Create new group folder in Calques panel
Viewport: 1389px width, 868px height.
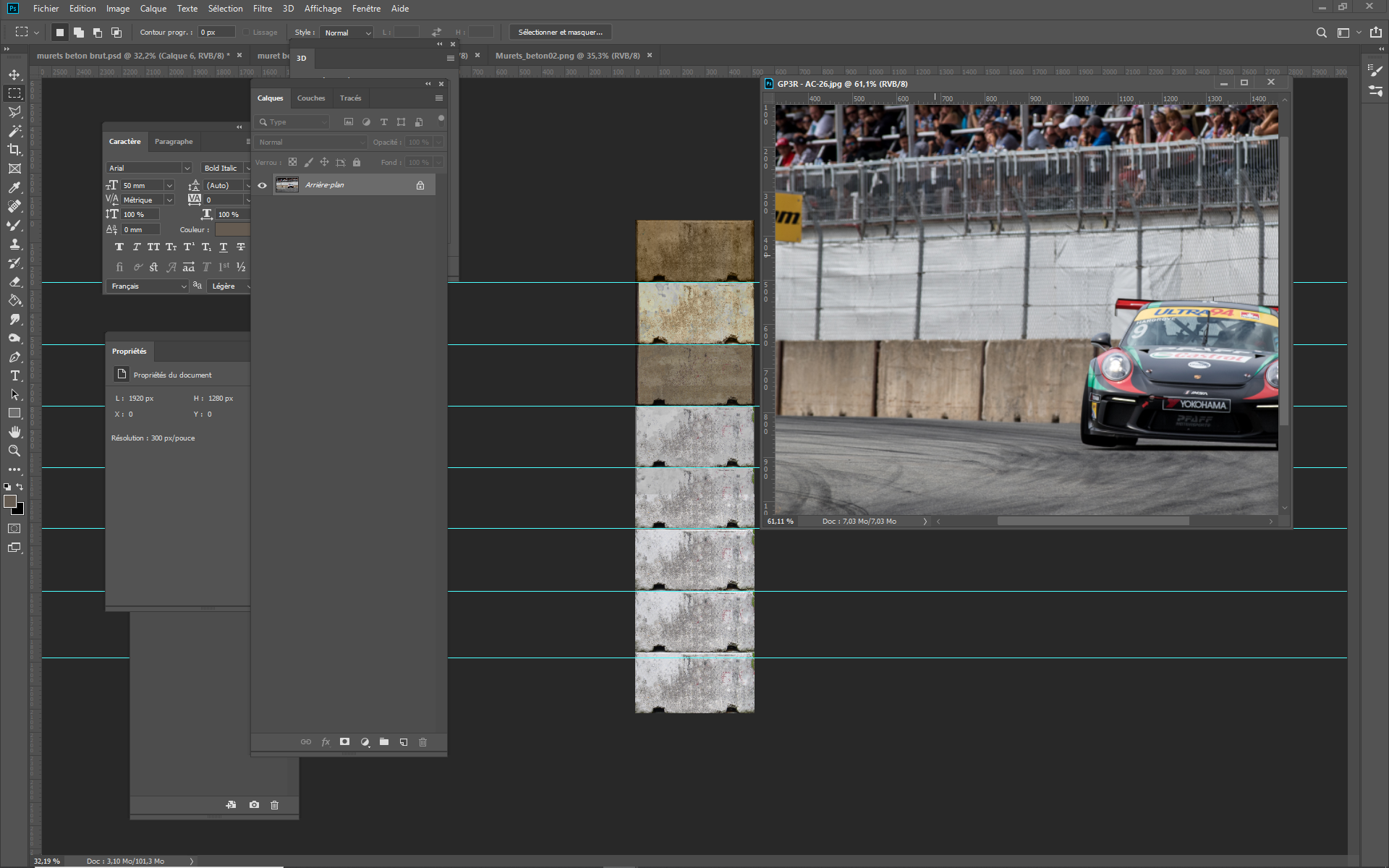click(384, 742)
